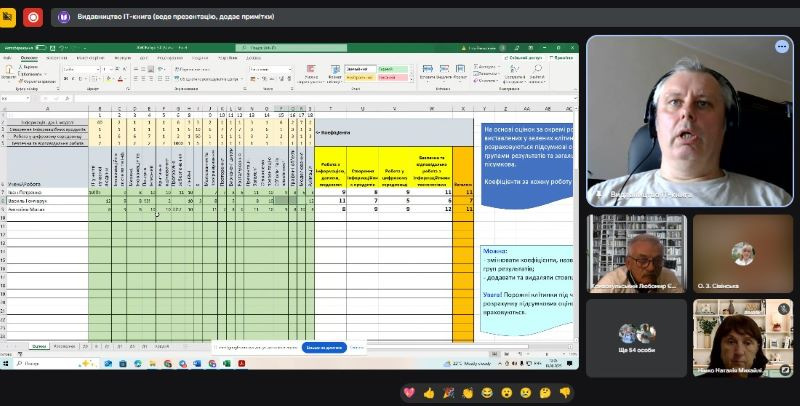Click the increase font size icon
The width and height of the screenshot is (800, 406).
[x=117, y=69]
